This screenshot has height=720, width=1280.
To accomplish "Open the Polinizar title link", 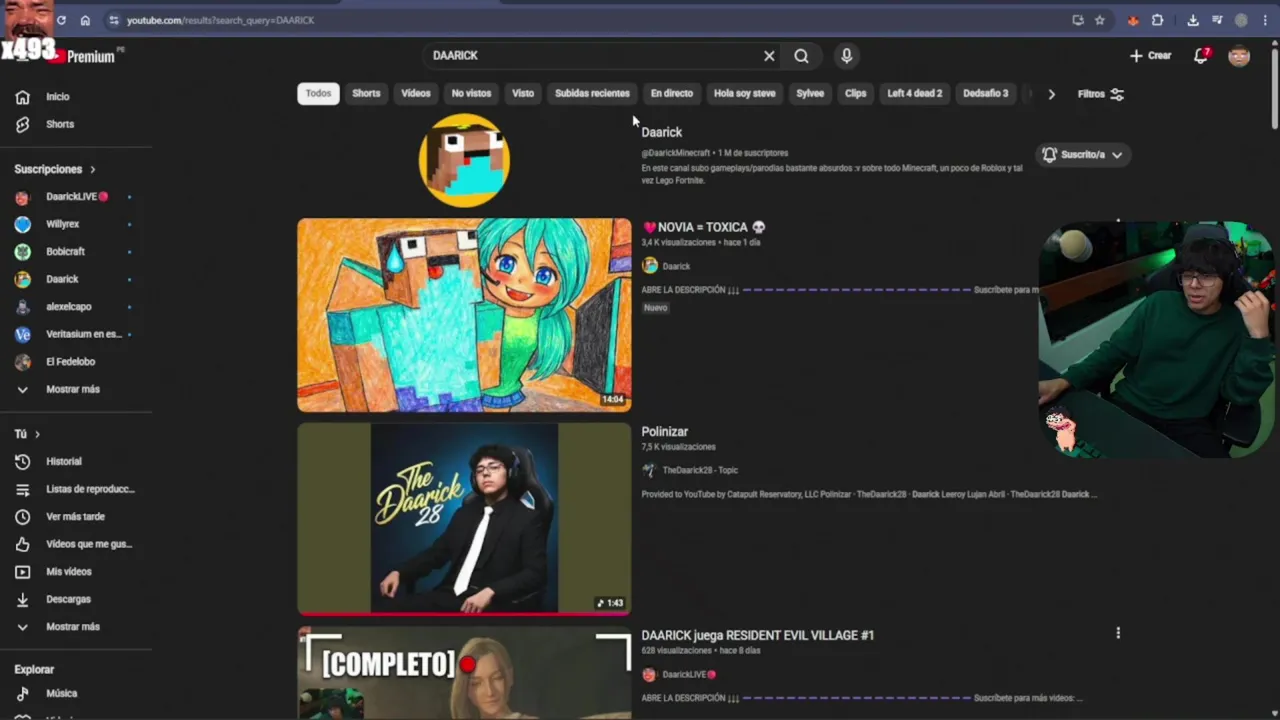I will (x=664, y=432).
